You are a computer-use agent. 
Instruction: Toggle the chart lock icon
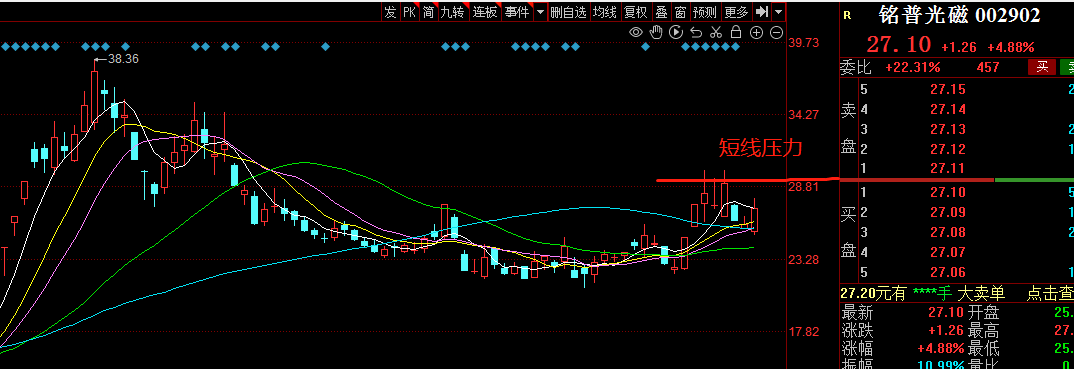[x=736, y=31]
